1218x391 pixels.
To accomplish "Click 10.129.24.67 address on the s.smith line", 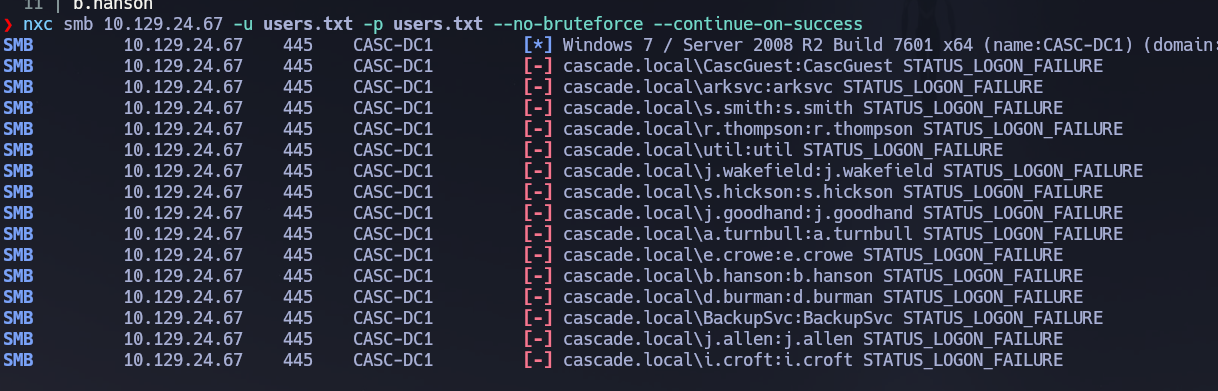I will pyautogui.click(x=183, y=108).
